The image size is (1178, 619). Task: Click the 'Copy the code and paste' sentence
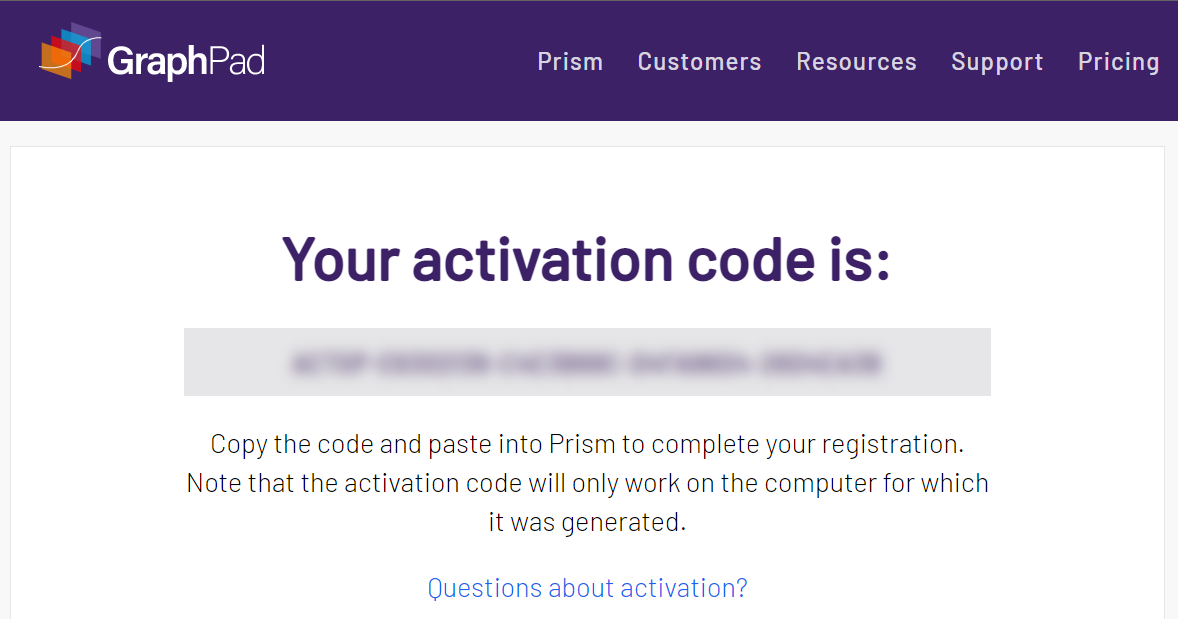click(x=587, y=444)
